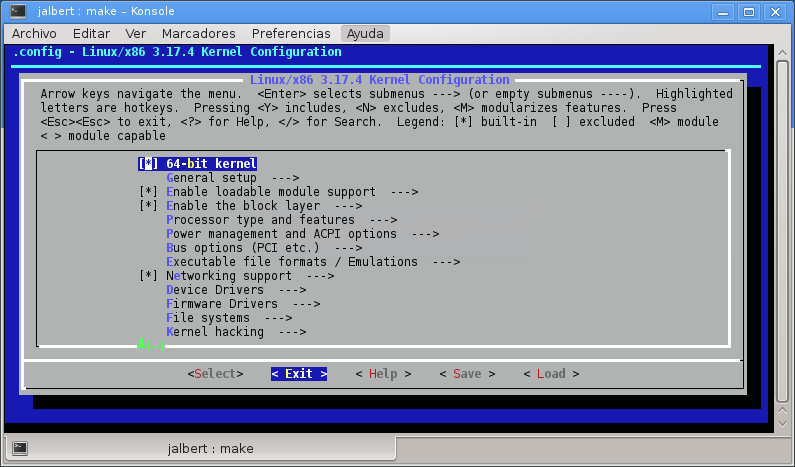Click the terminal icon on the session tab
795x467 pixels.
(x=19, y=448)
